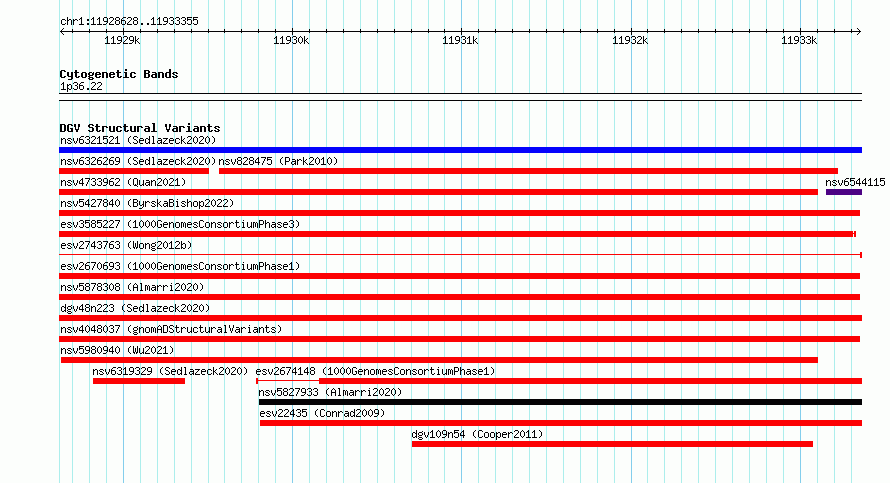
Task: Click the blue nsv6321521 variant bar
Action: pyautogui.click(x=460, y=150)
